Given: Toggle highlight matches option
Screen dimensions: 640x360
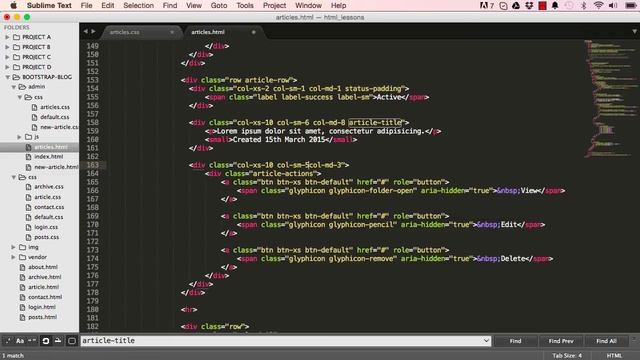Looking at the screenshot, I should click(72, 340).
